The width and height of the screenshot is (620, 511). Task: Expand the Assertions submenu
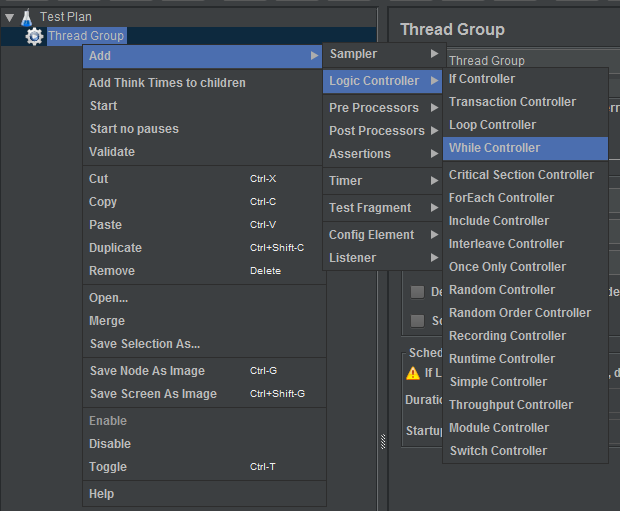point(382,153)
